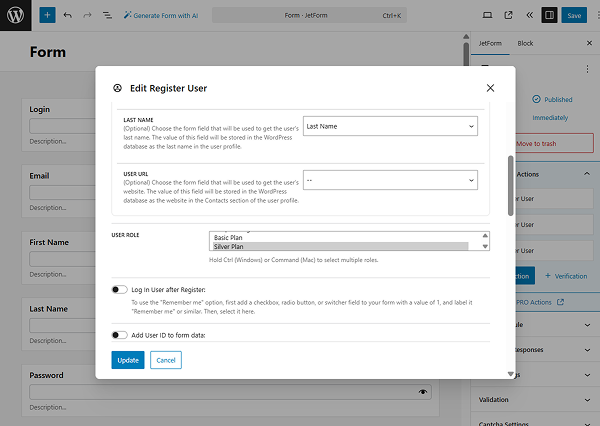The image size is (600, 426).
Task: Undo the last change
Action: pos(68,15)
